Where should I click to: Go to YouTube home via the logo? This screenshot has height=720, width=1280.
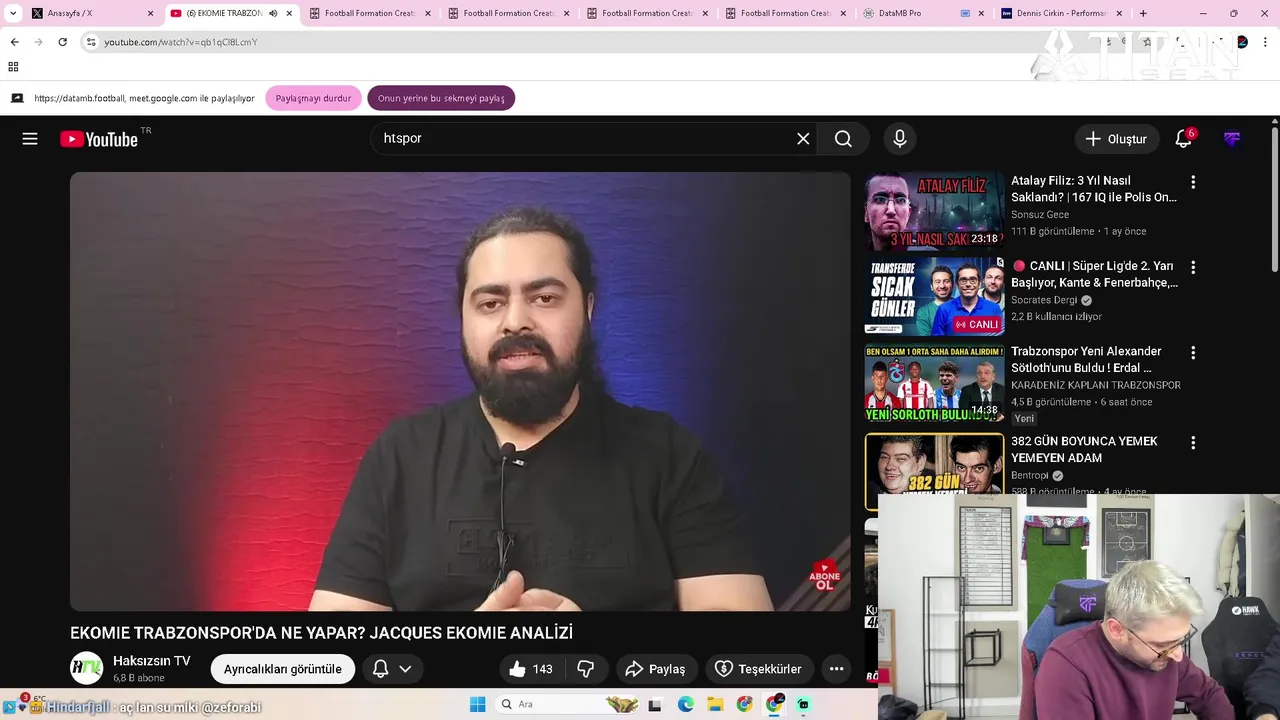(x=98, y=139)
